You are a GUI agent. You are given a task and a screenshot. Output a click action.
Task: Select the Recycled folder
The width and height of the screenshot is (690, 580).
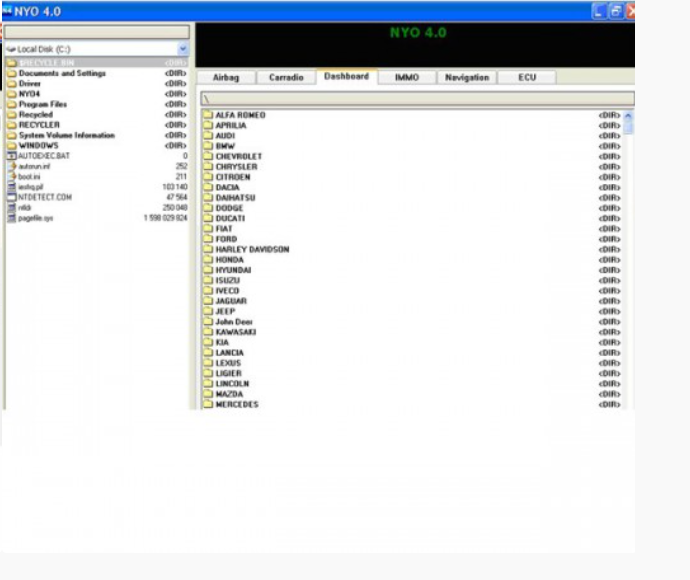tap(97, 114)
